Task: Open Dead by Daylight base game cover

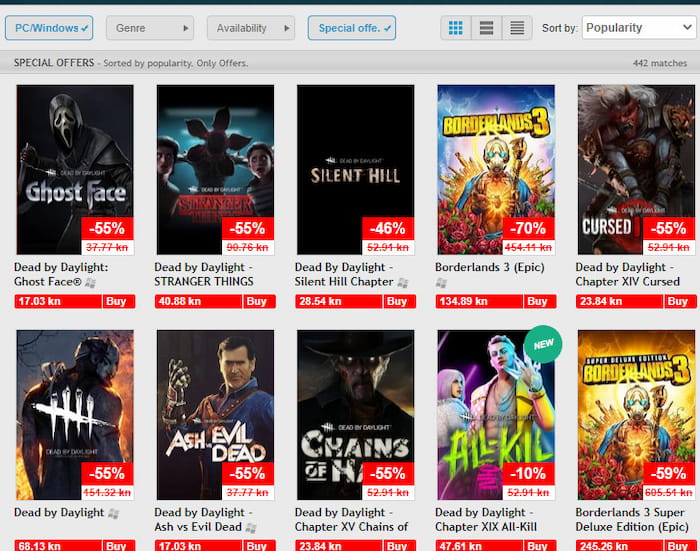Action: pyautogui.click(x=75, y=415)
